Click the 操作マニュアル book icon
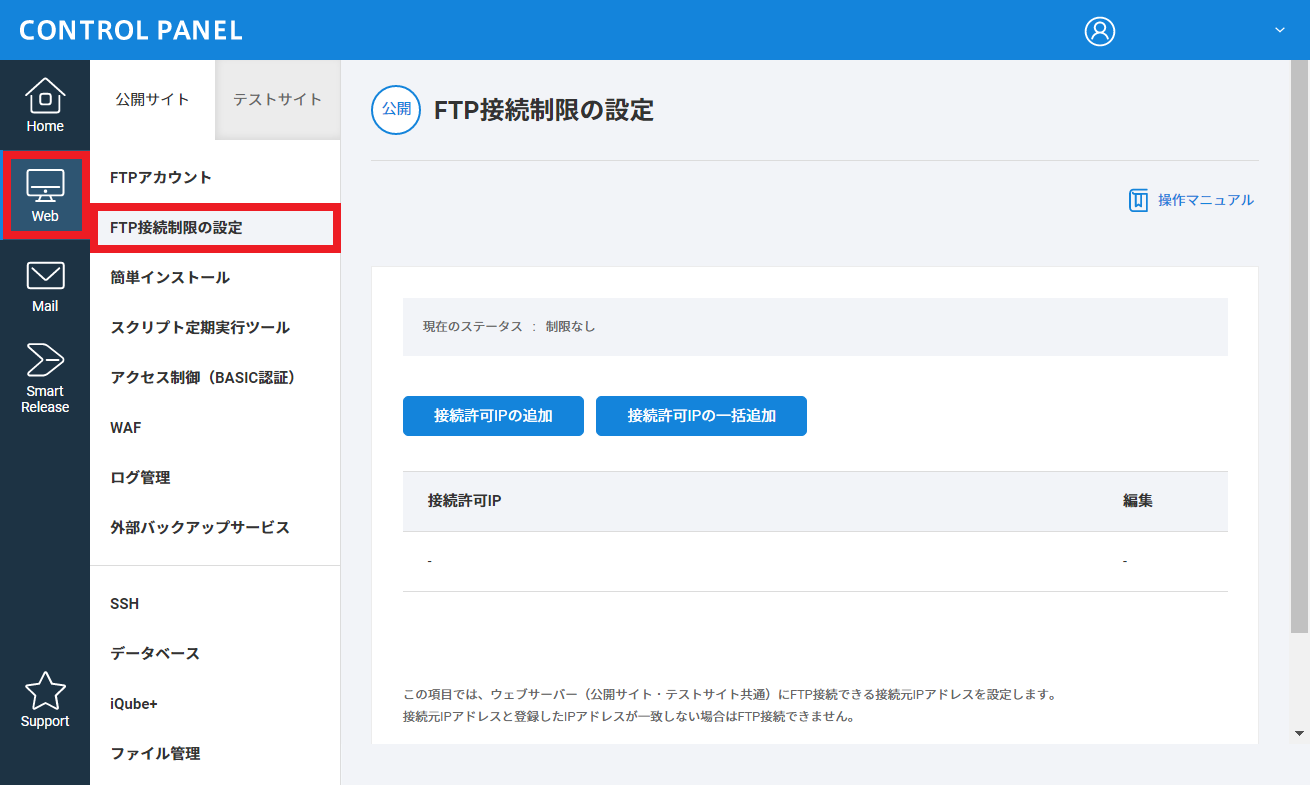1310x785 pixels. coord(1138,200)
